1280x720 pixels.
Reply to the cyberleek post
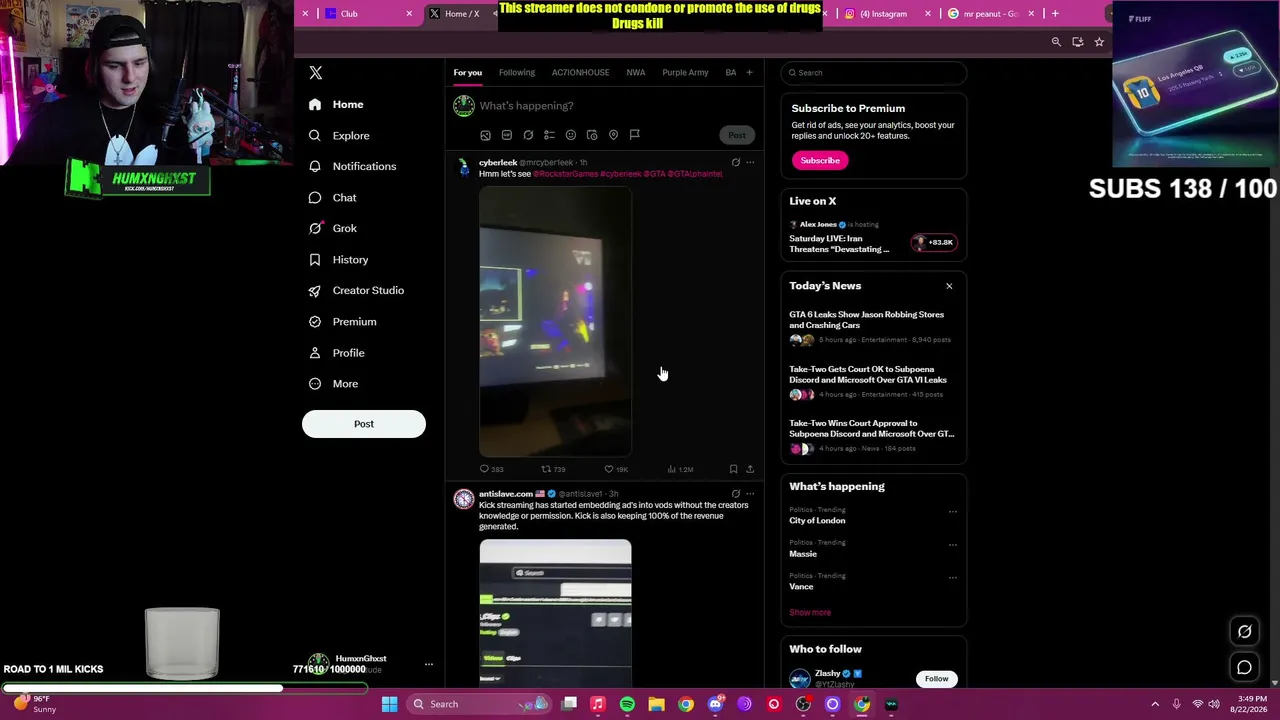pos(491,469)
